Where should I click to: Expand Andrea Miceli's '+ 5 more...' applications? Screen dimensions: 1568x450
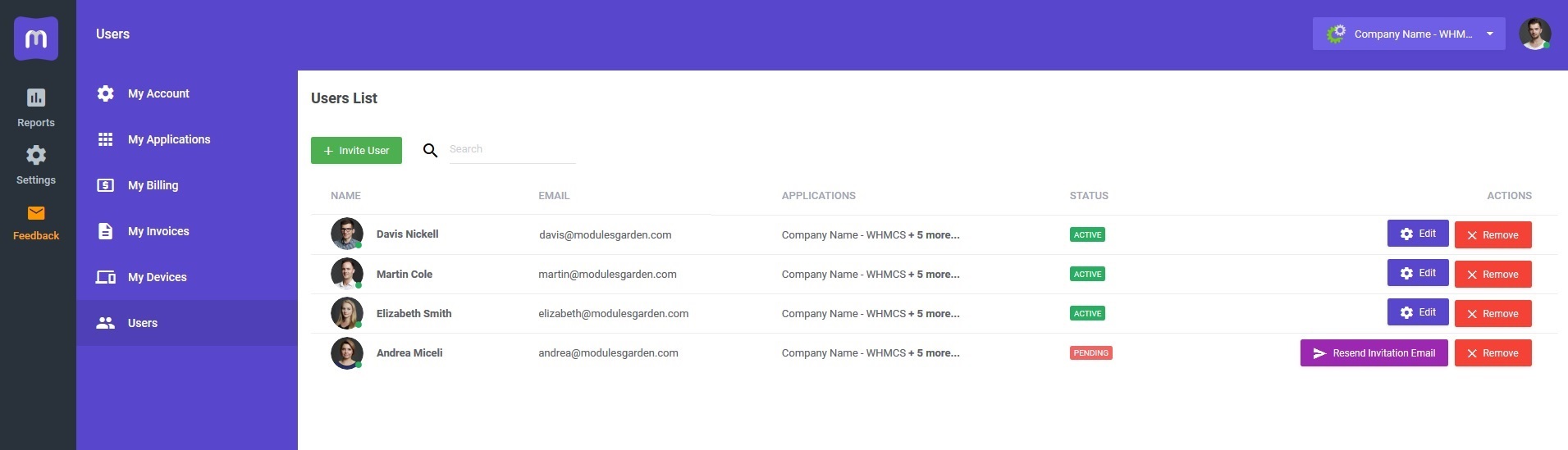tap(934, 353)
